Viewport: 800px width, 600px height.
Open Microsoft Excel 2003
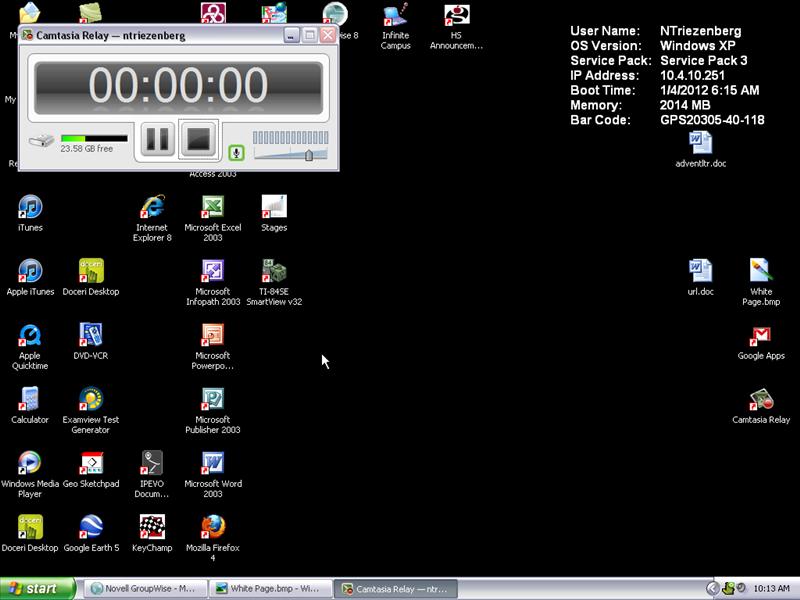coord(213,218)
